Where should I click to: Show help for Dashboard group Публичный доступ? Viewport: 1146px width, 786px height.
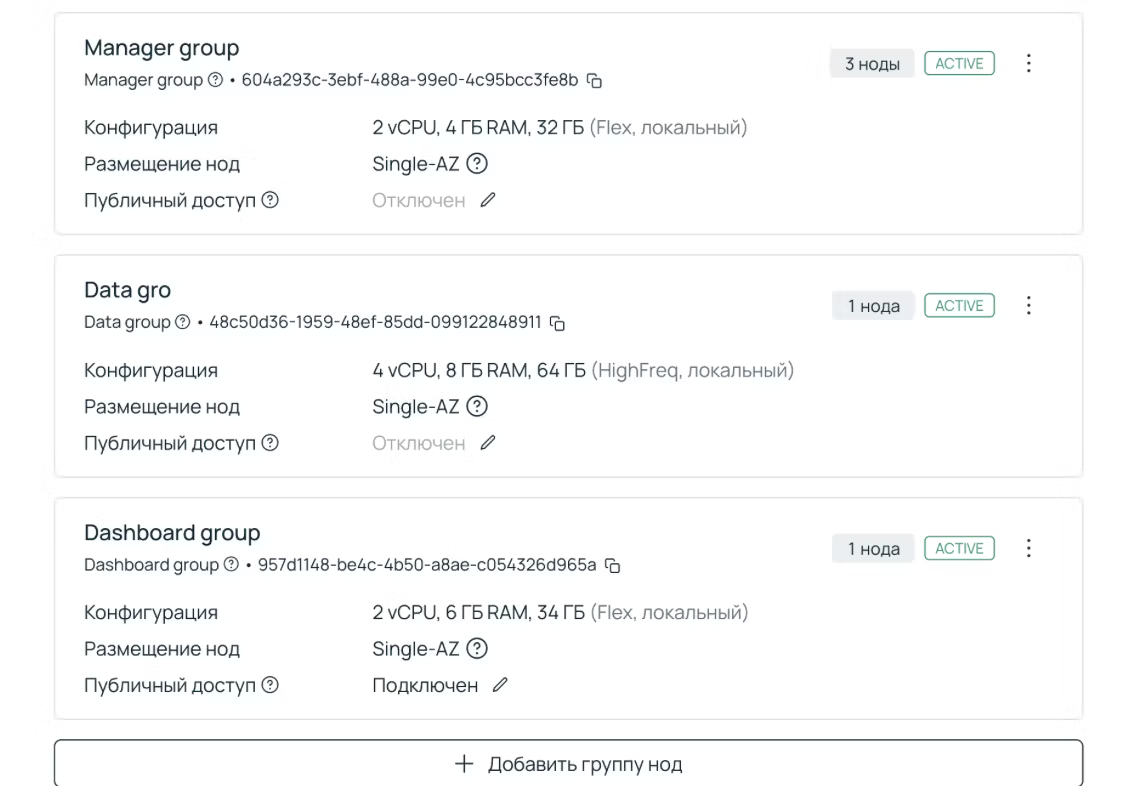270,685
